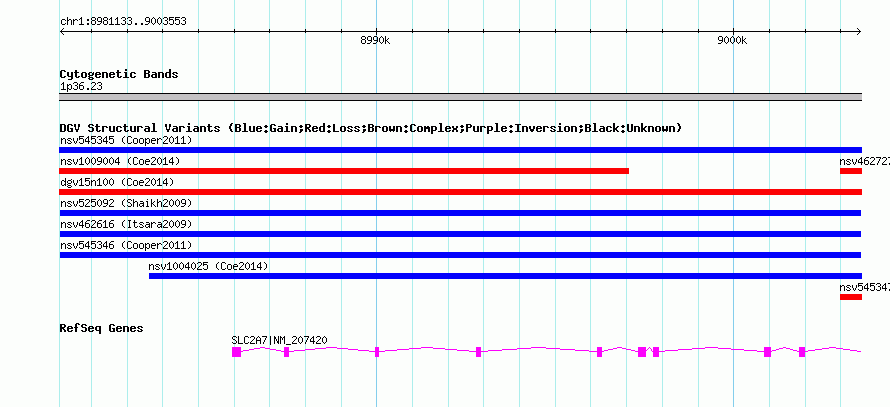
Task: Select the blue nsv525092 gain bar
Action: coord(460,213)
